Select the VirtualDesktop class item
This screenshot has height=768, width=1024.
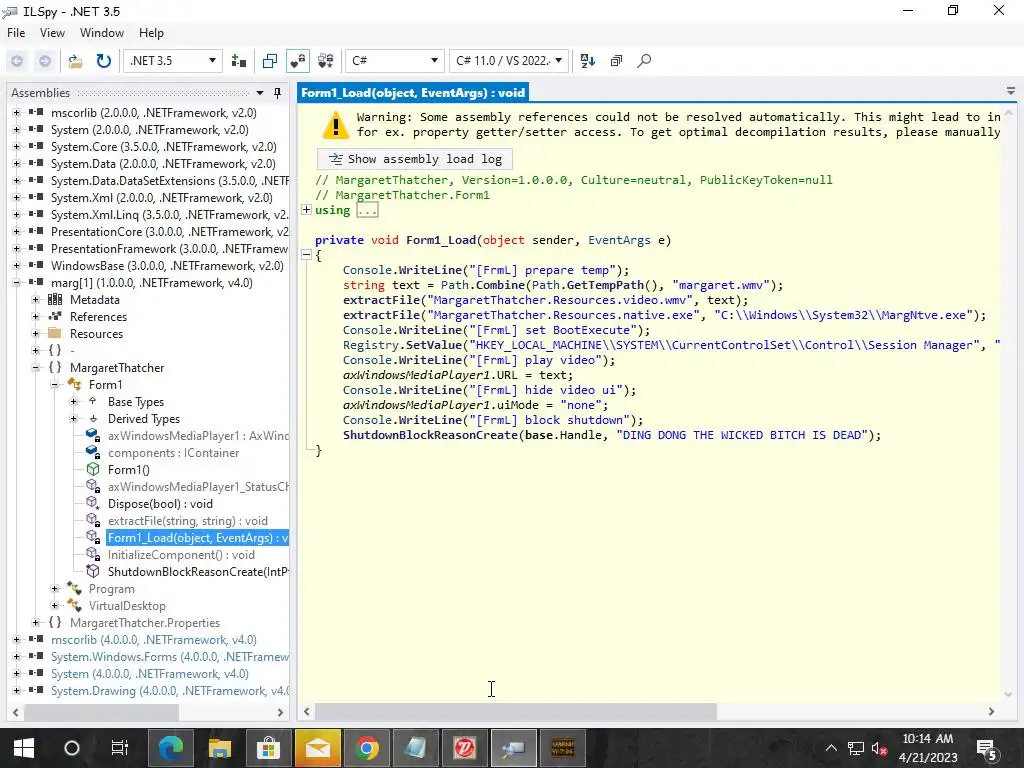(x=127, y=605)
